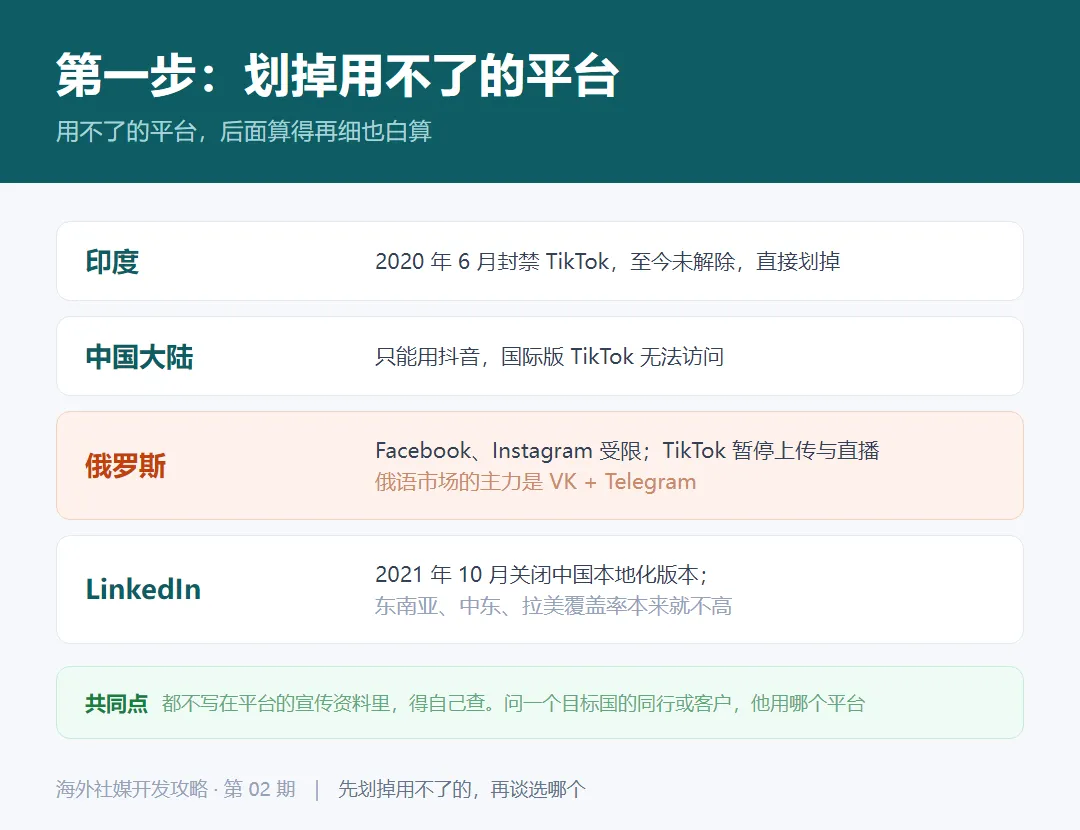The height and width of the screenshot is (830, 1080).
Task: Click the LinkedIn row heading
Action: pos(143,590)
